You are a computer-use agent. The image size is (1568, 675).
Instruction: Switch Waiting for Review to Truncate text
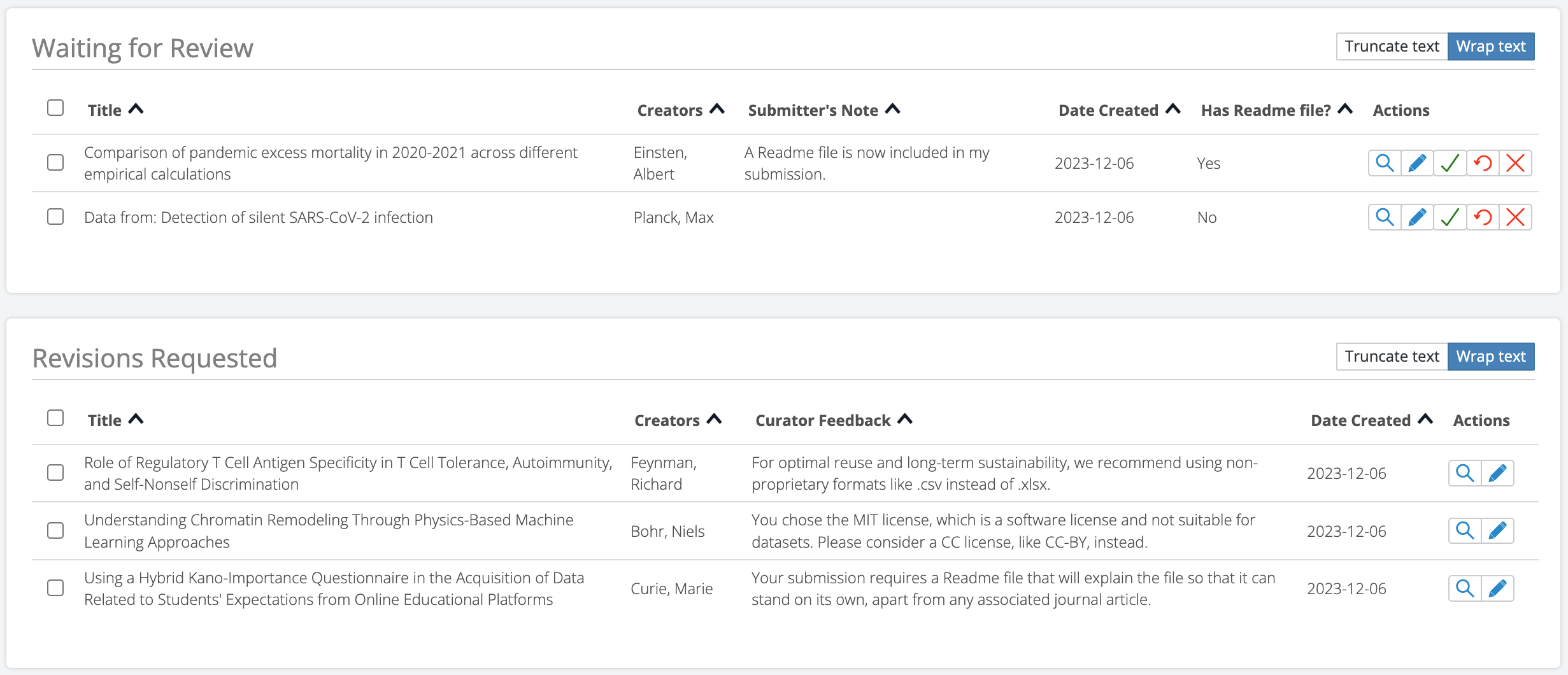point(1392,46)
